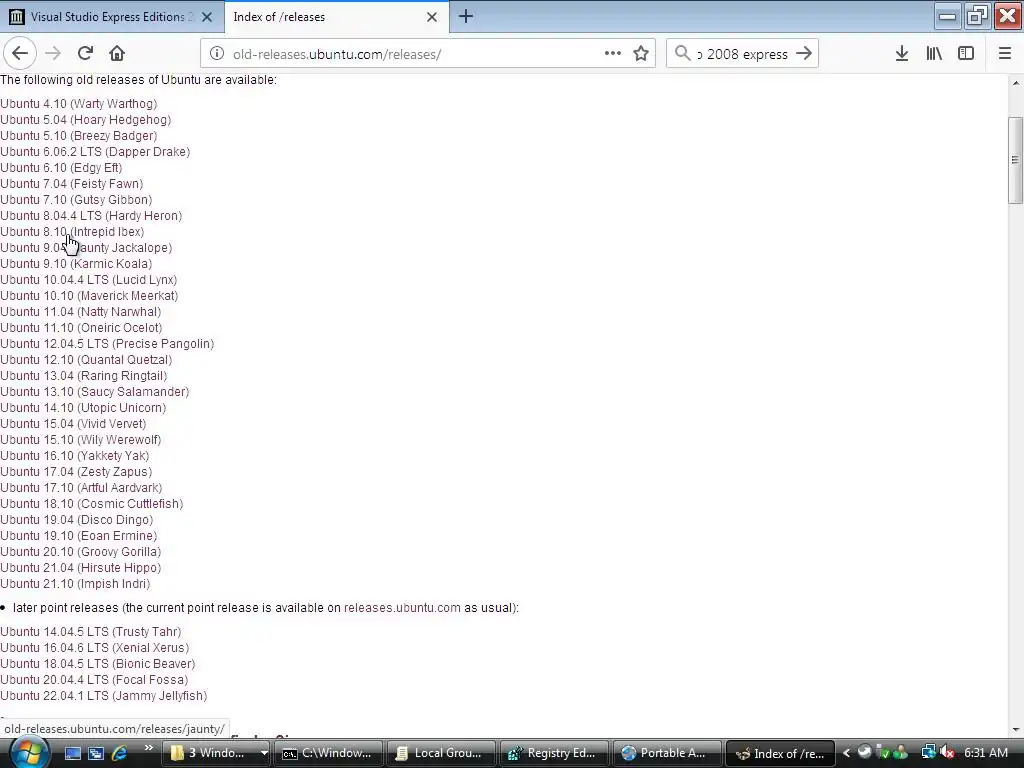Open Ubuntu 7.10 Gutsy Gibbon link
This screenshot has height=768, width=1024.
click(x=76, y=200)
